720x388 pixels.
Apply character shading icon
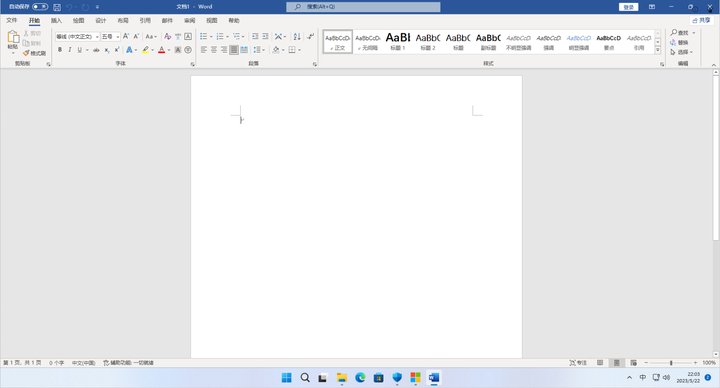178,50
